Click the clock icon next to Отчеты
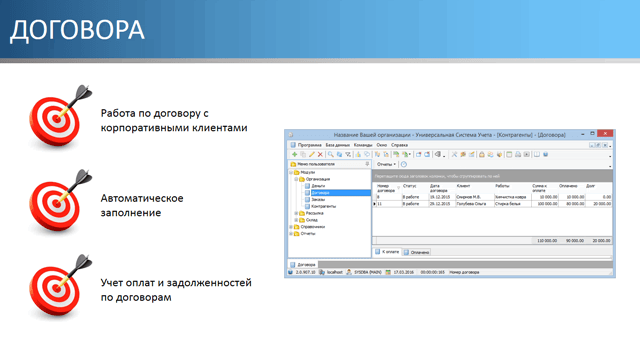 pyautogui.click(x=404, y=164)
